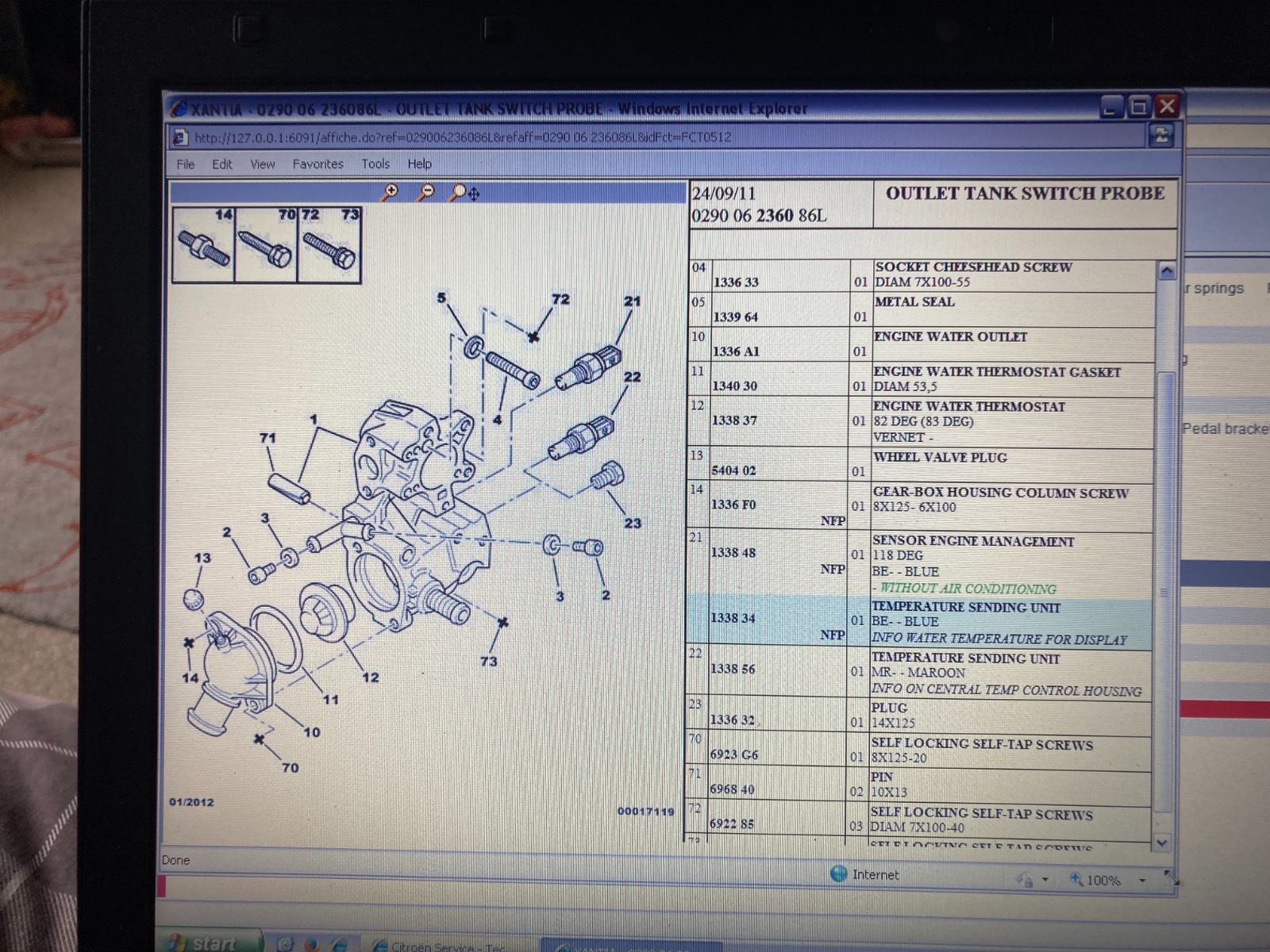Image resolution: width=1270 pixels, height=952 pixels.
Task: Click the METAL SEAL description
Action: tap(914, 302)
